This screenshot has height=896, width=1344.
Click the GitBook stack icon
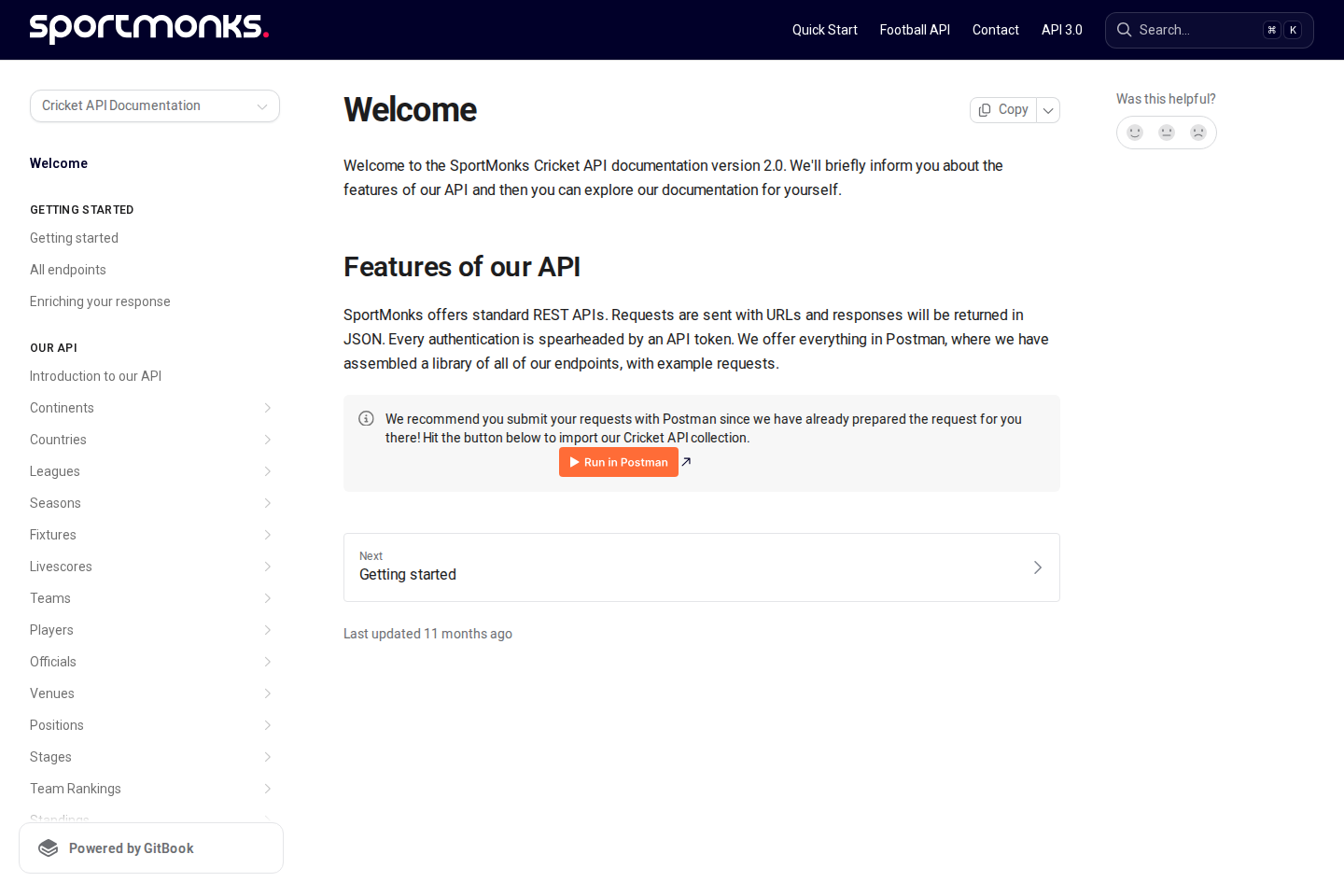pos(47,847)
